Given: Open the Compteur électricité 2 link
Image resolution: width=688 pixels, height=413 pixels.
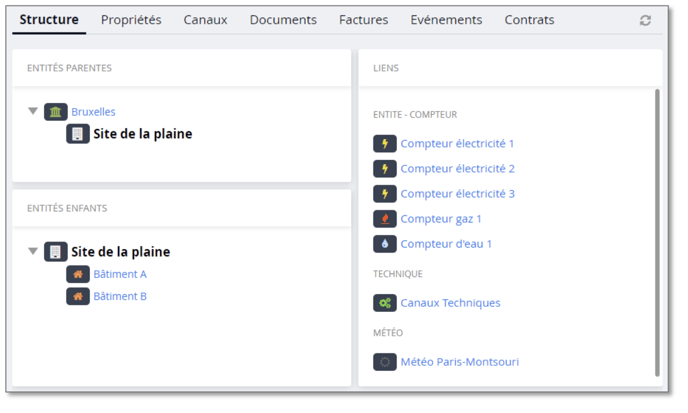Looking at the screenshot, I should (457, 169).
